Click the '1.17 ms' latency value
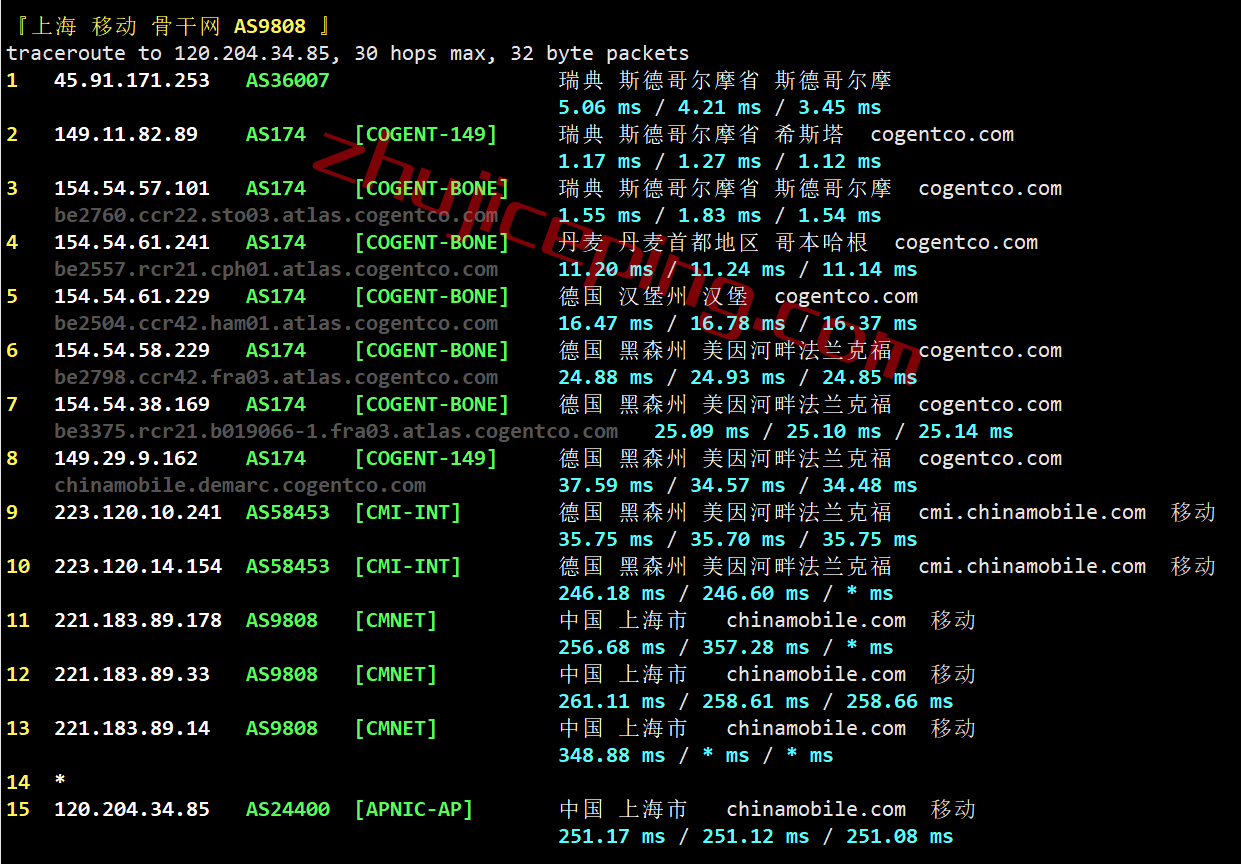This screenshot has height=864, width=1241. point(600,161)
